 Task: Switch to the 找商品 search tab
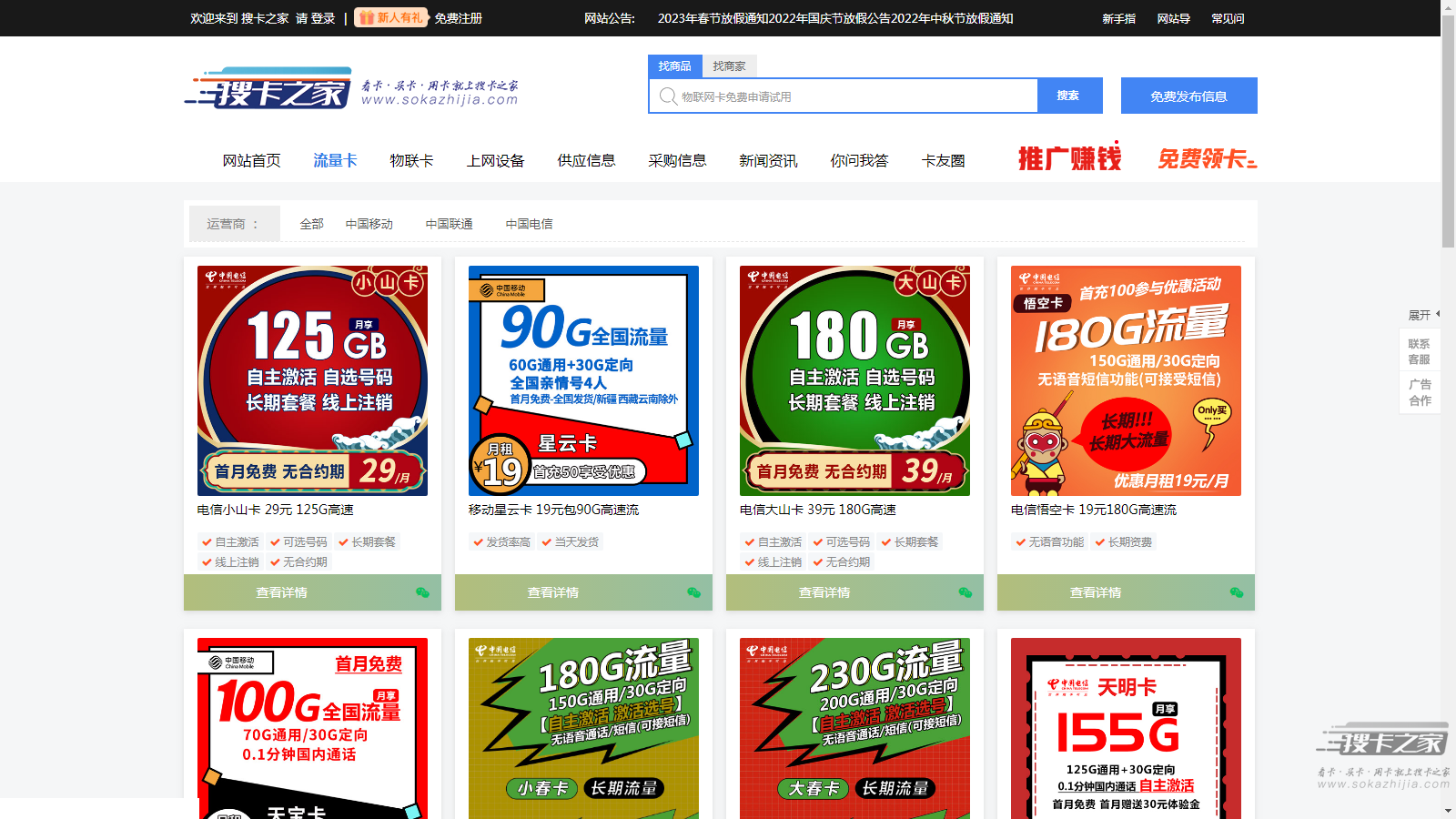click(x=674, y=66)
